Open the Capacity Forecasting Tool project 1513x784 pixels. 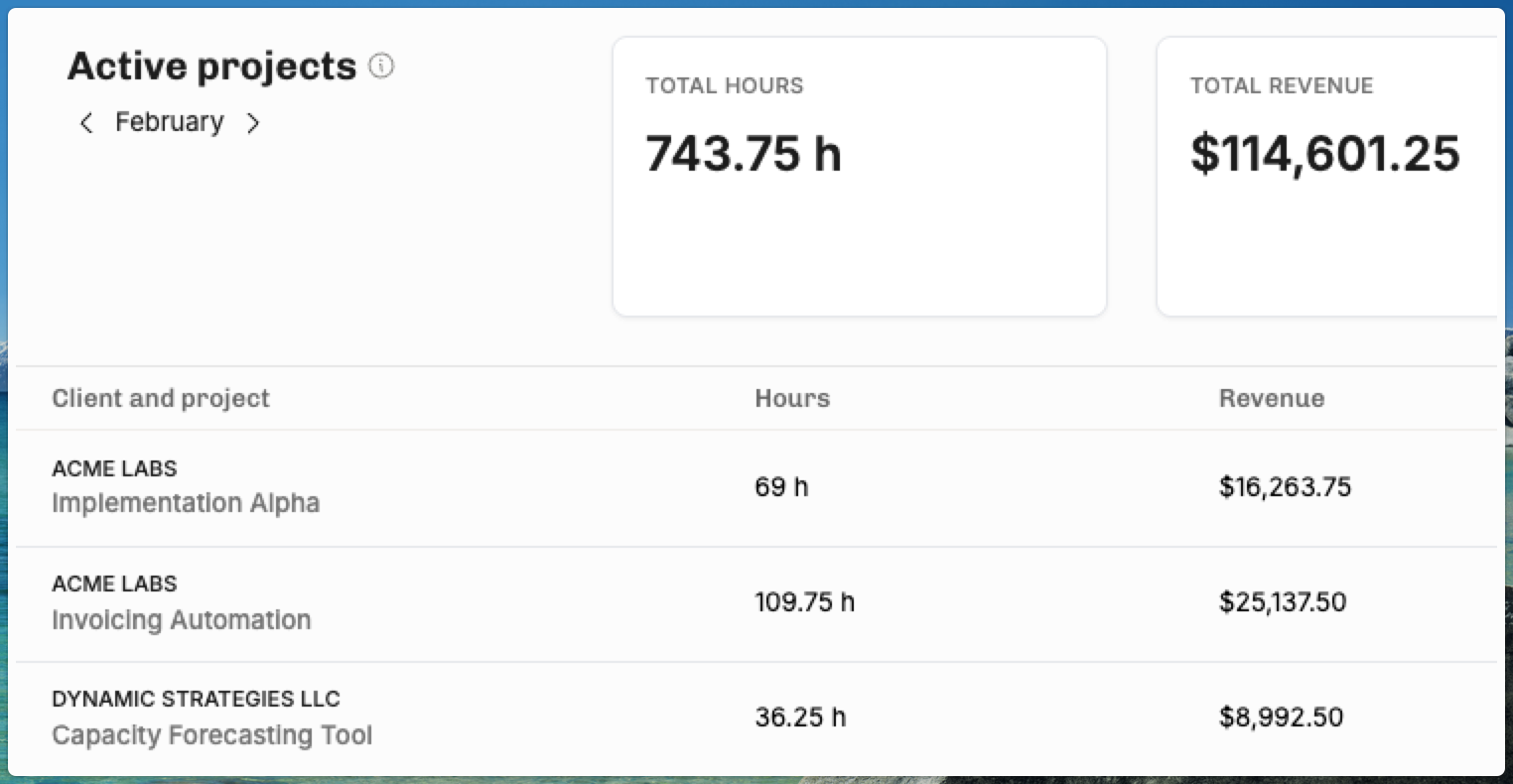[211, 735]
